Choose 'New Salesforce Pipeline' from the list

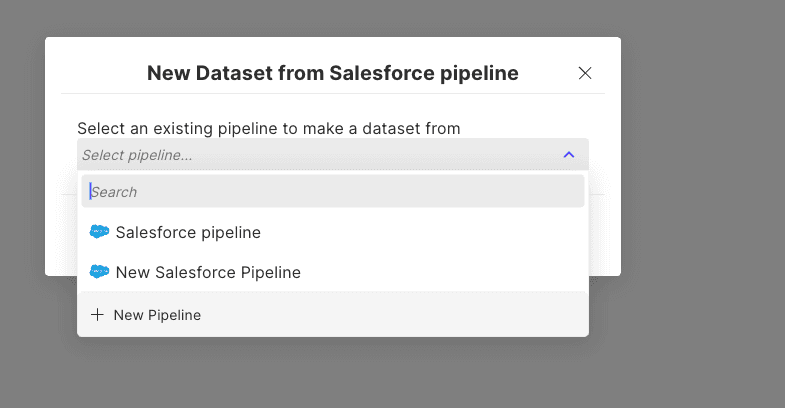(333, 272)
